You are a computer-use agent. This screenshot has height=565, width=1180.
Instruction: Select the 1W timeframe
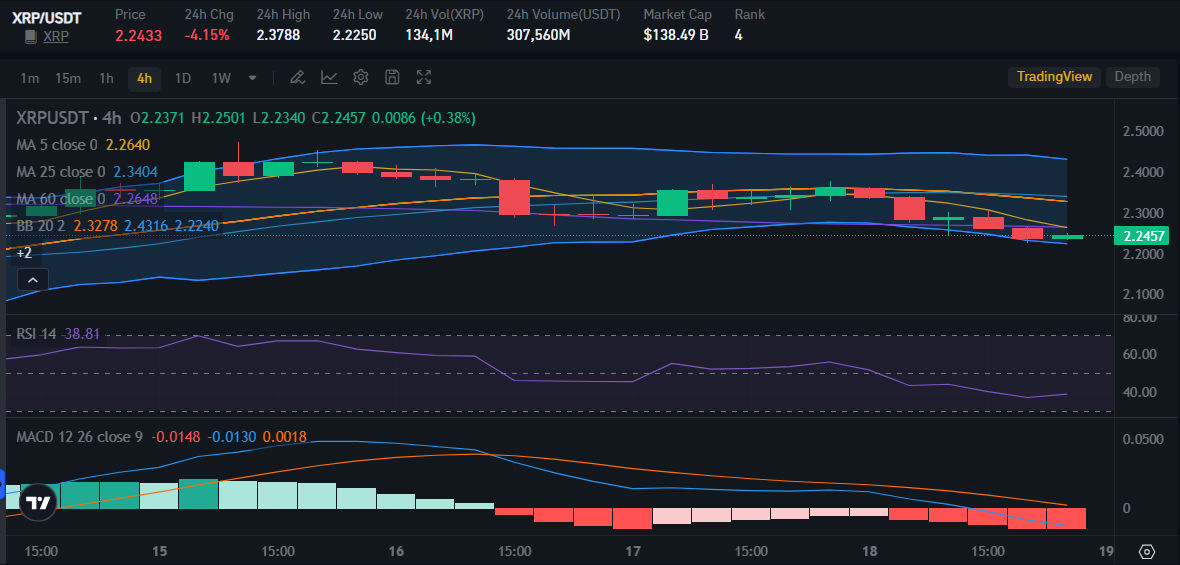[x=220, y=77]
